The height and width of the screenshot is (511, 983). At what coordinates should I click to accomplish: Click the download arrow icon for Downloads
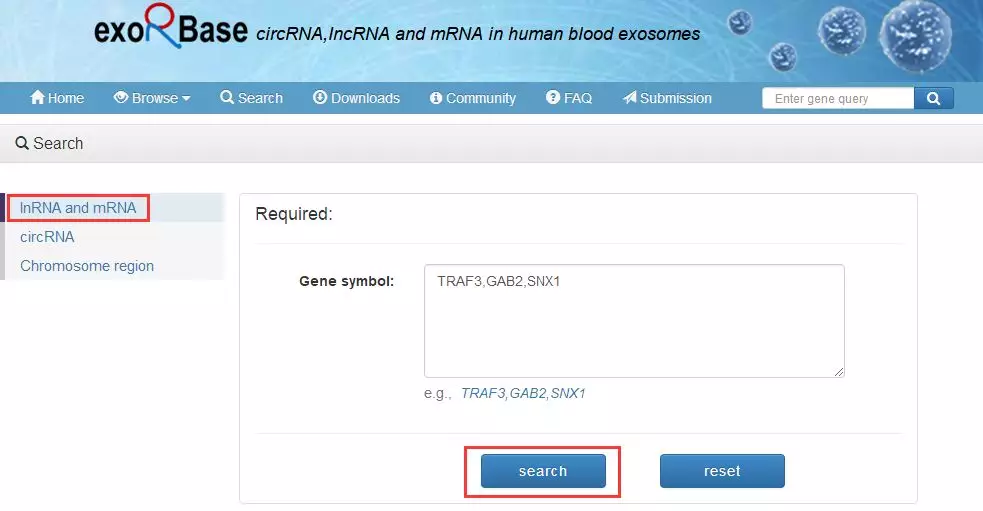click(x=320, y=98)
